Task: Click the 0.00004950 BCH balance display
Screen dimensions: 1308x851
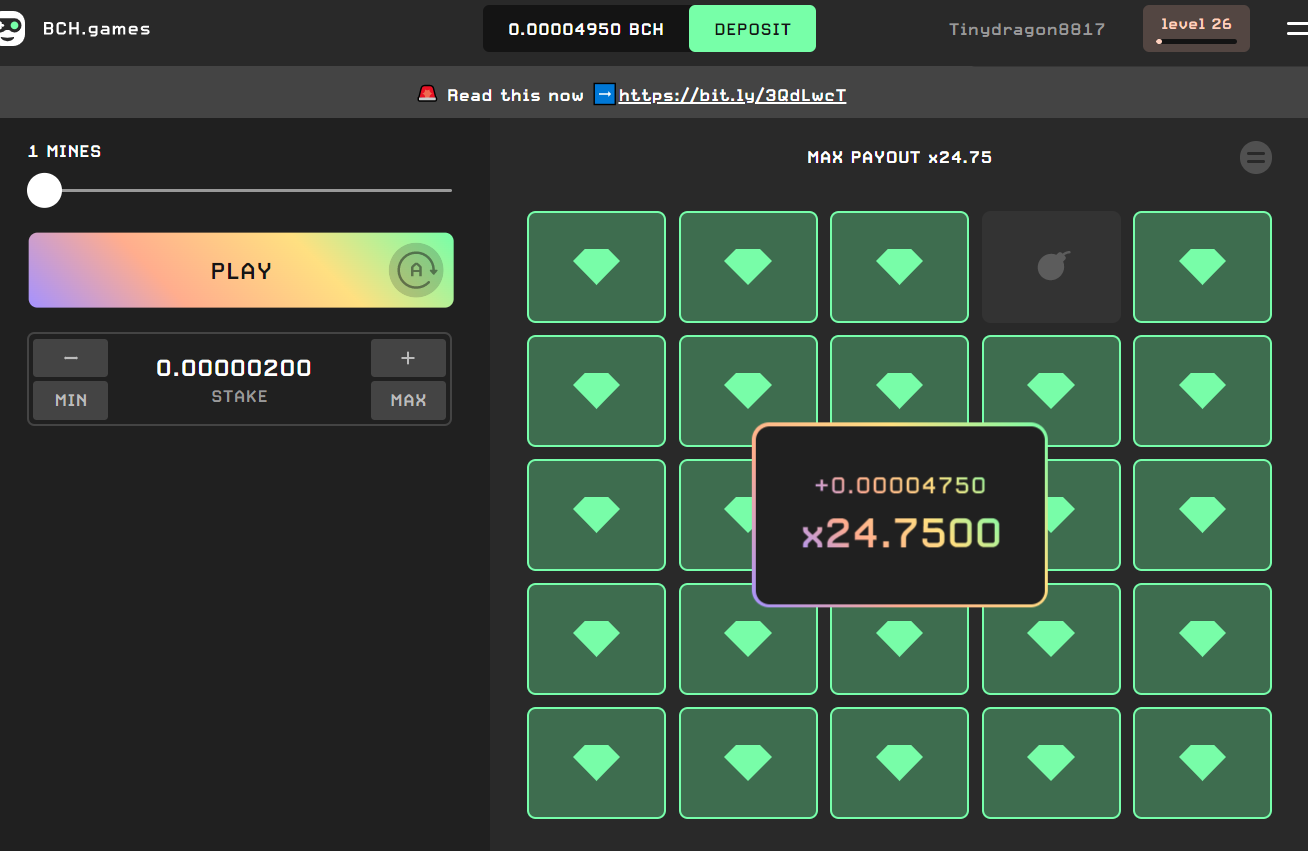Action: (x=586, y=29)
